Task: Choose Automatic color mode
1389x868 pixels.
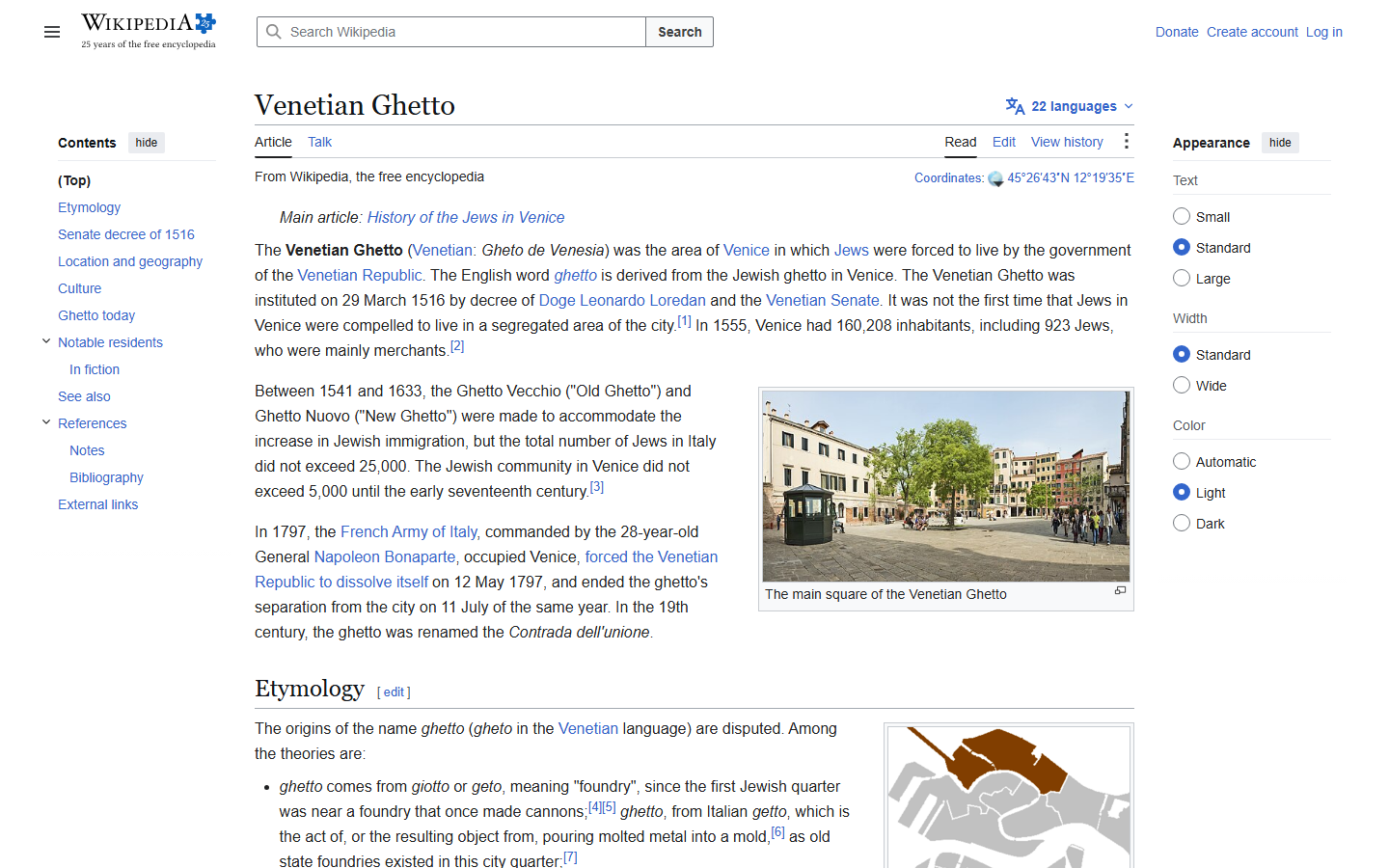Action: click(x=1182, y=462)
